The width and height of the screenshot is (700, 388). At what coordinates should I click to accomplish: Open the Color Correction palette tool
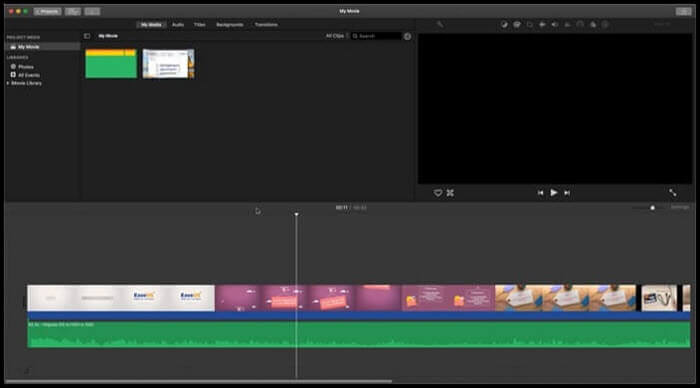[x=517, y=25]
